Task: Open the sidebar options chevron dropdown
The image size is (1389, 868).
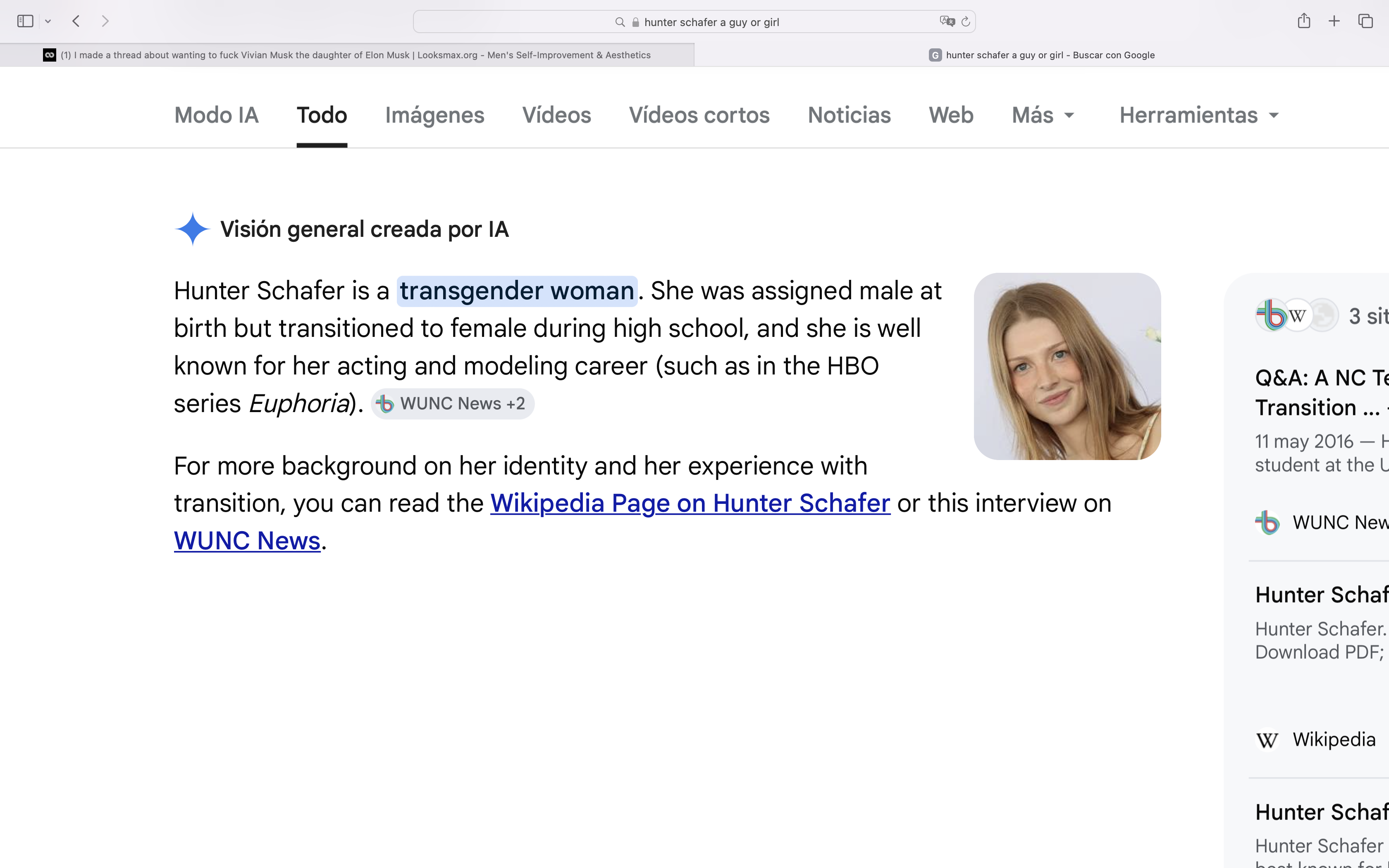Action: (x=48, y=21)
